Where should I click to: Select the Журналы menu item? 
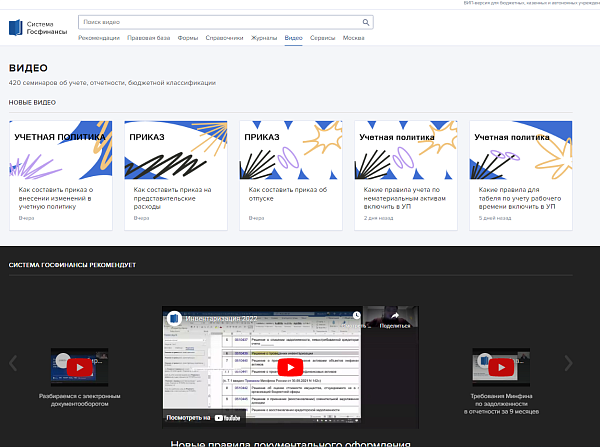pos(264,38)
